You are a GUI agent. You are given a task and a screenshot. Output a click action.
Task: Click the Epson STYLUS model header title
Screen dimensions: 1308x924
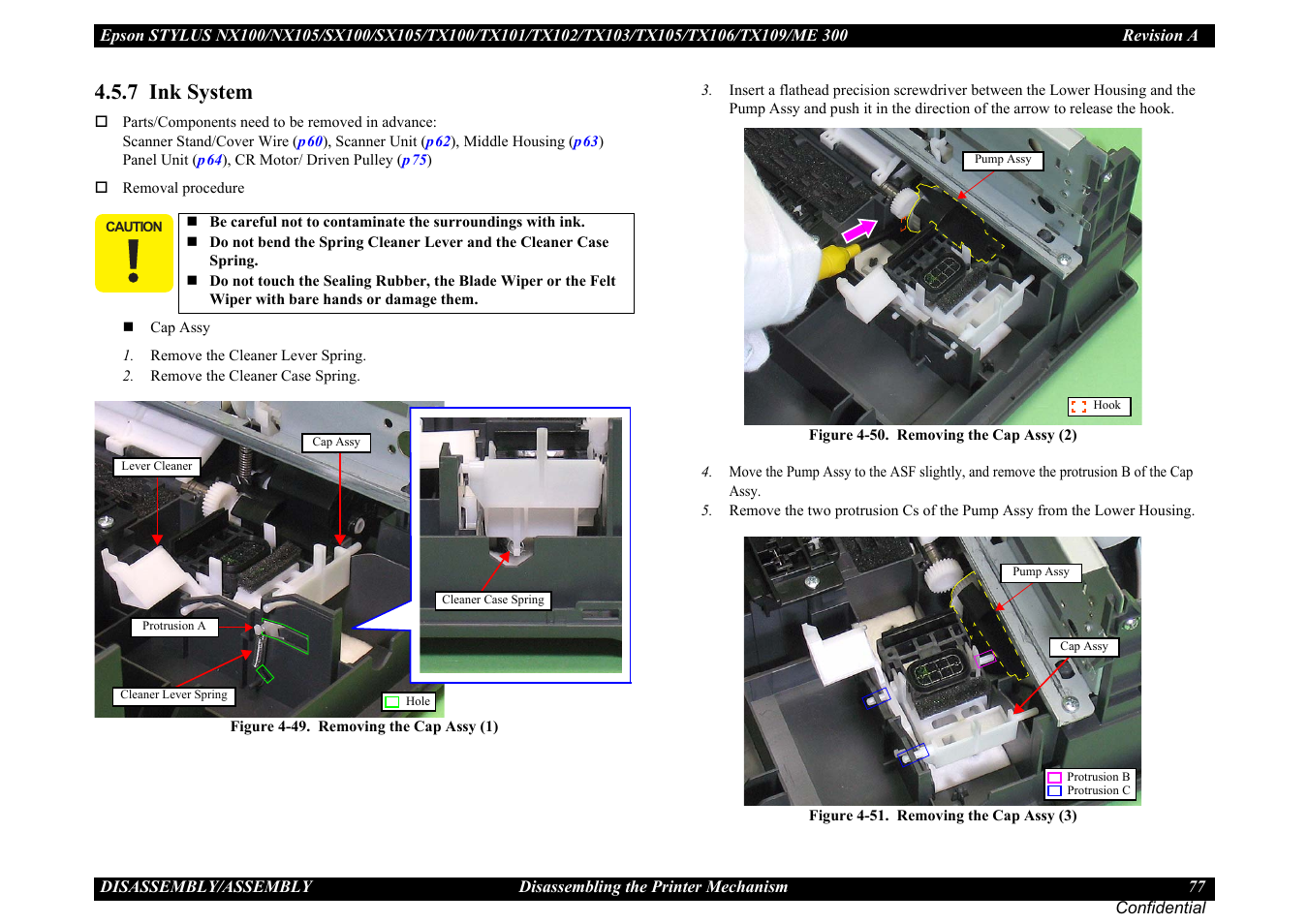pos(474,36)
